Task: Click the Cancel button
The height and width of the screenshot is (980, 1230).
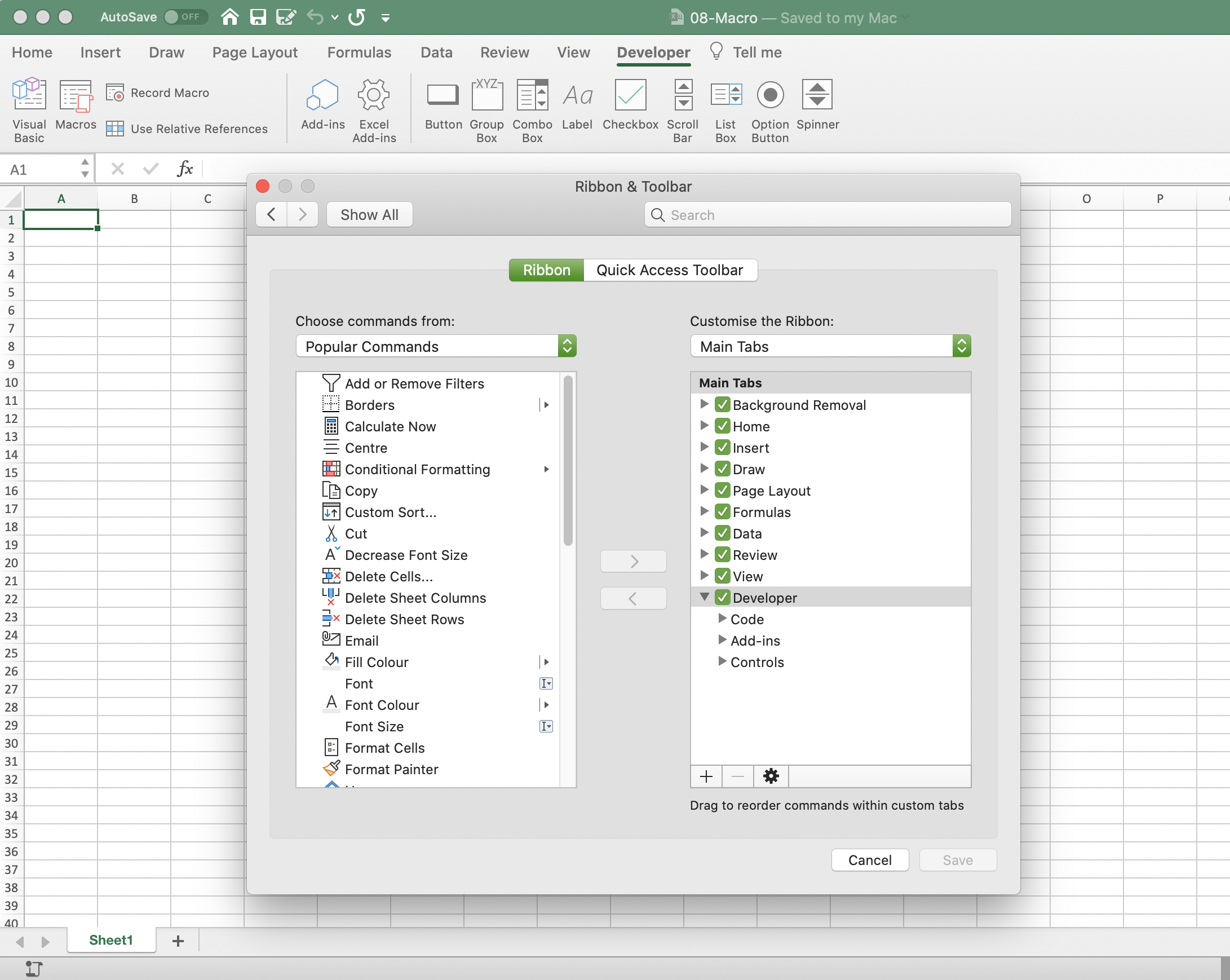Action: click(x=869, y=859)
